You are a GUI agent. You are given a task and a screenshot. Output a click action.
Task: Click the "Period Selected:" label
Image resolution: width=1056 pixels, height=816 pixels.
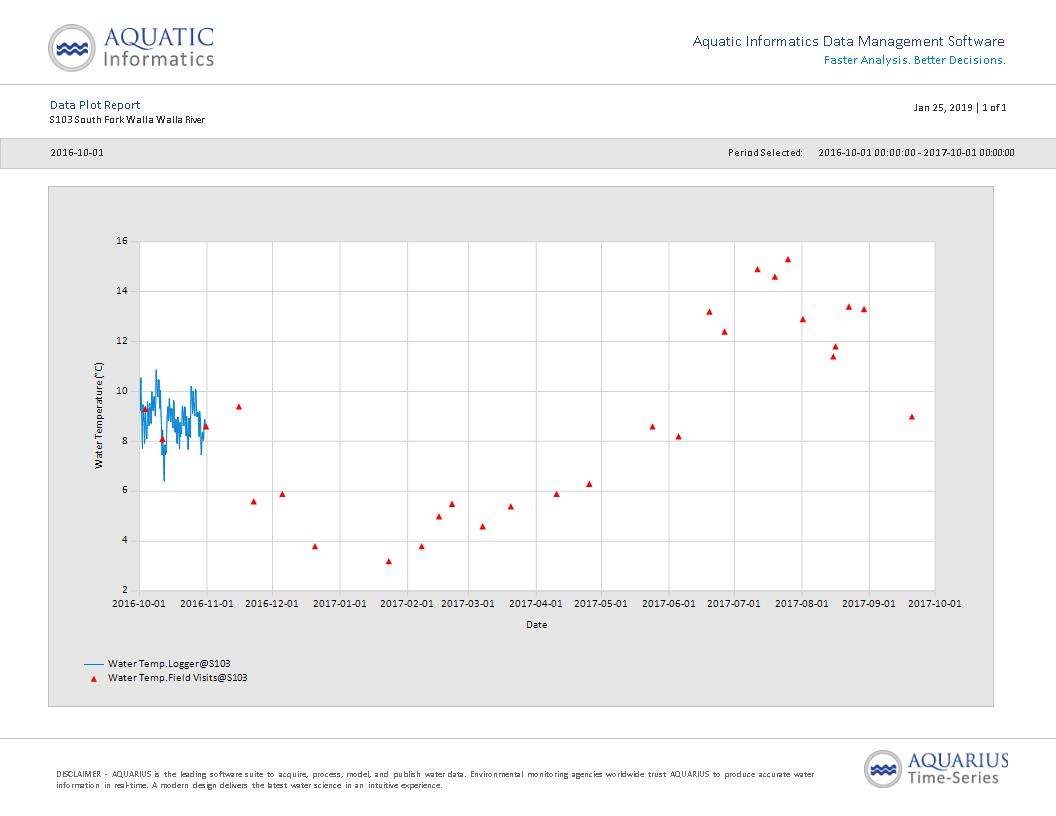click(765, 153)
